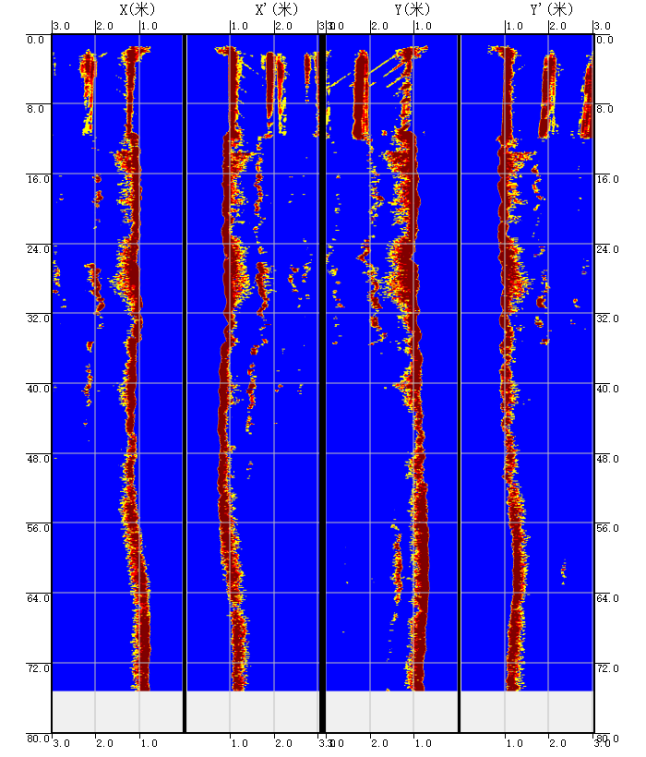Pick the 40.0 depth label on right axis

point(607,389)
